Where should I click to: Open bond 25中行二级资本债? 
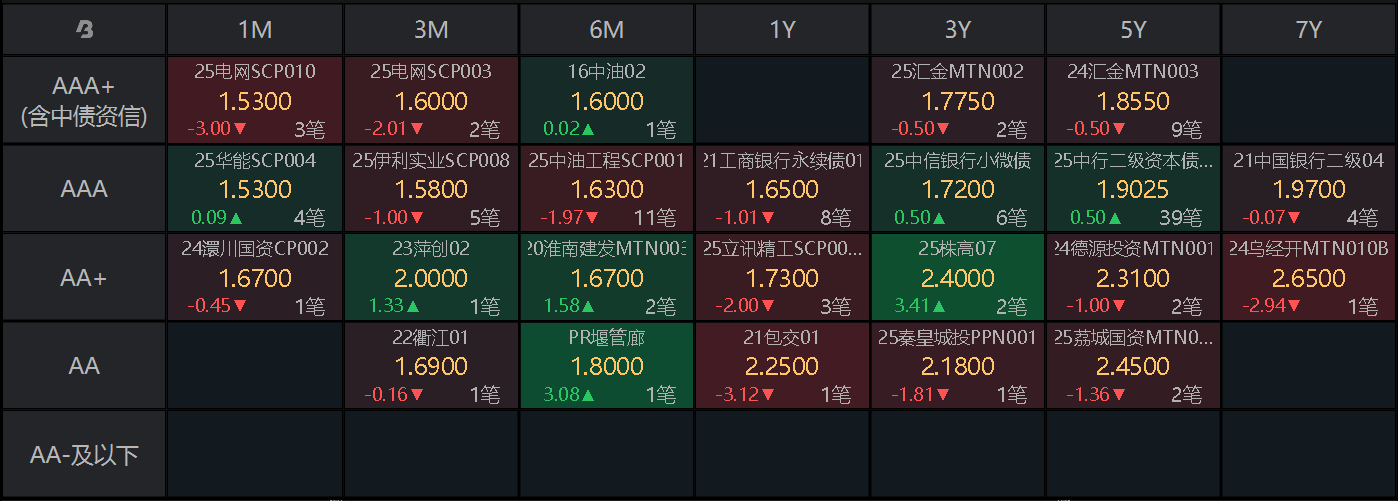coord(1133,160)
